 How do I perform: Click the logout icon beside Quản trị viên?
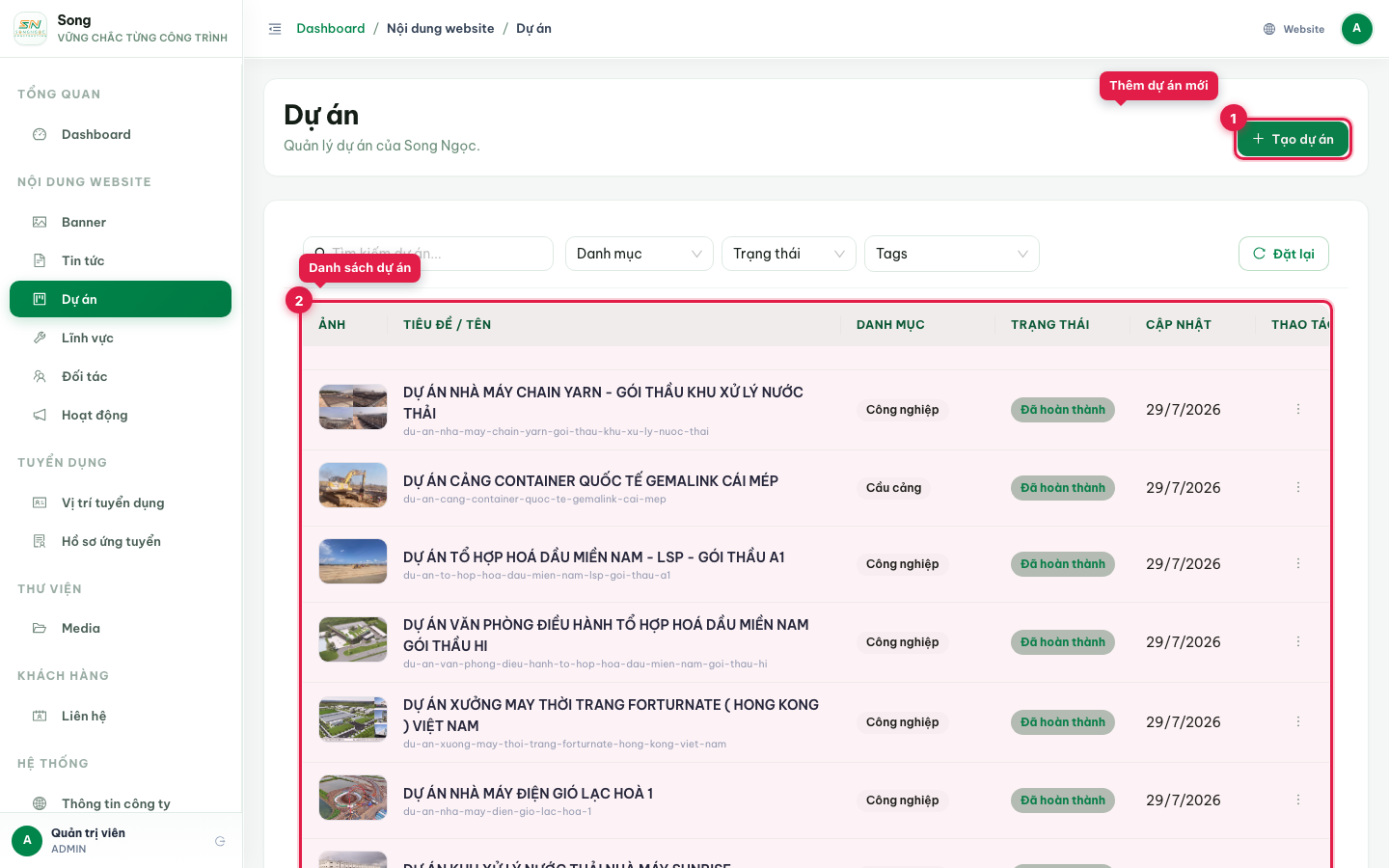click(x=220, y=841)
